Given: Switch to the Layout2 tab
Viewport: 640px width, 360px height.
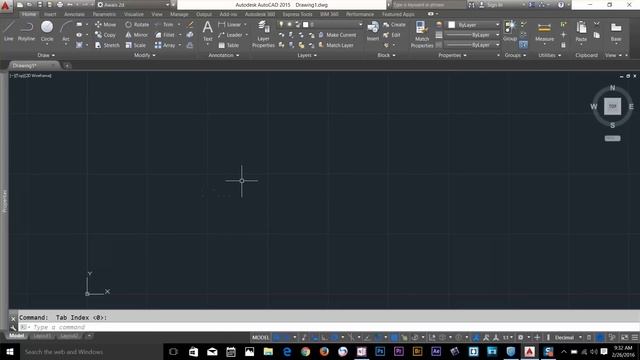Looking at the screenshot, I should (x=69, y=336).
